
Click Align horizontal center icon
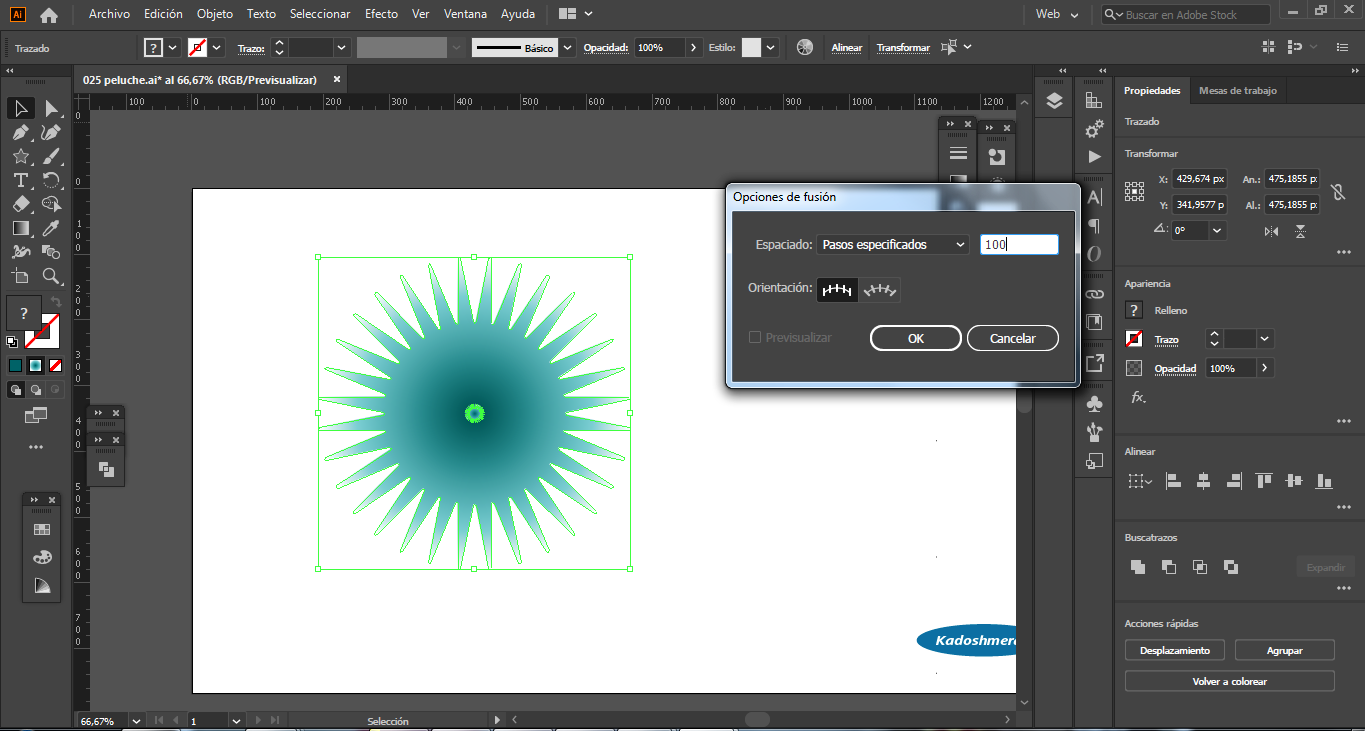pos(1203,481)
